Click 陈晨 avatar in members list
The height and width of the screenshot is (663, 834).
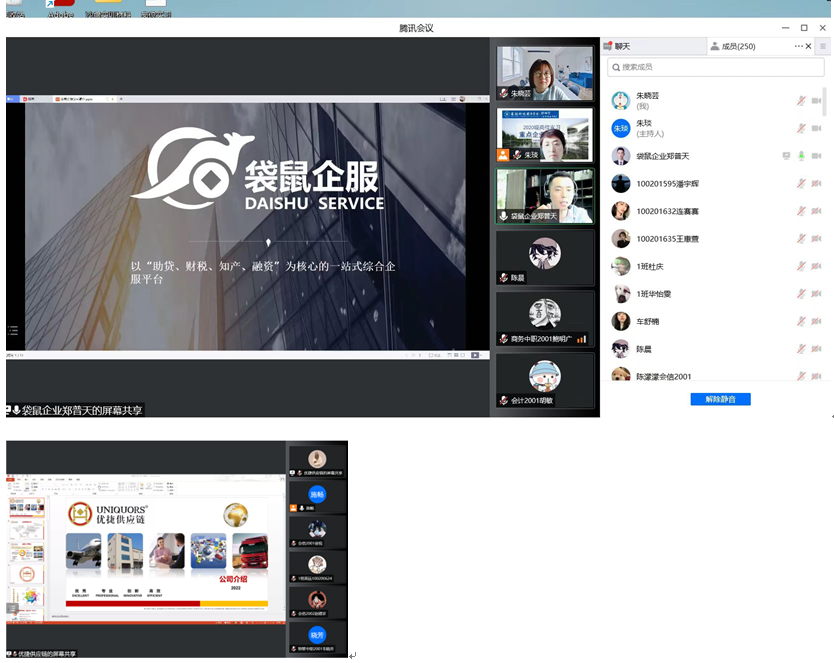point(621,349)
